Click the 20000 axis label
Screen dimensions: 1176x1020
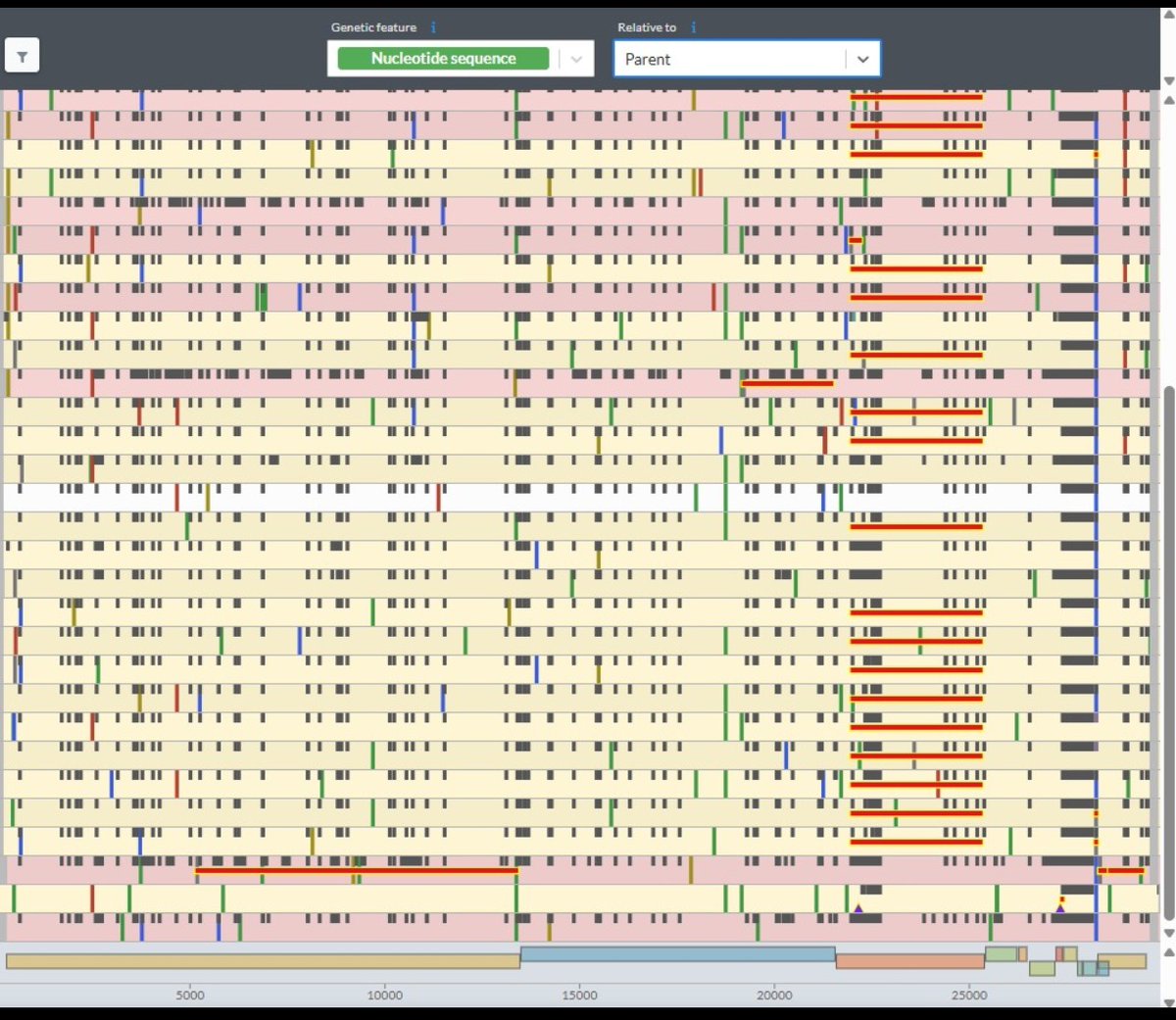point(774,996)
